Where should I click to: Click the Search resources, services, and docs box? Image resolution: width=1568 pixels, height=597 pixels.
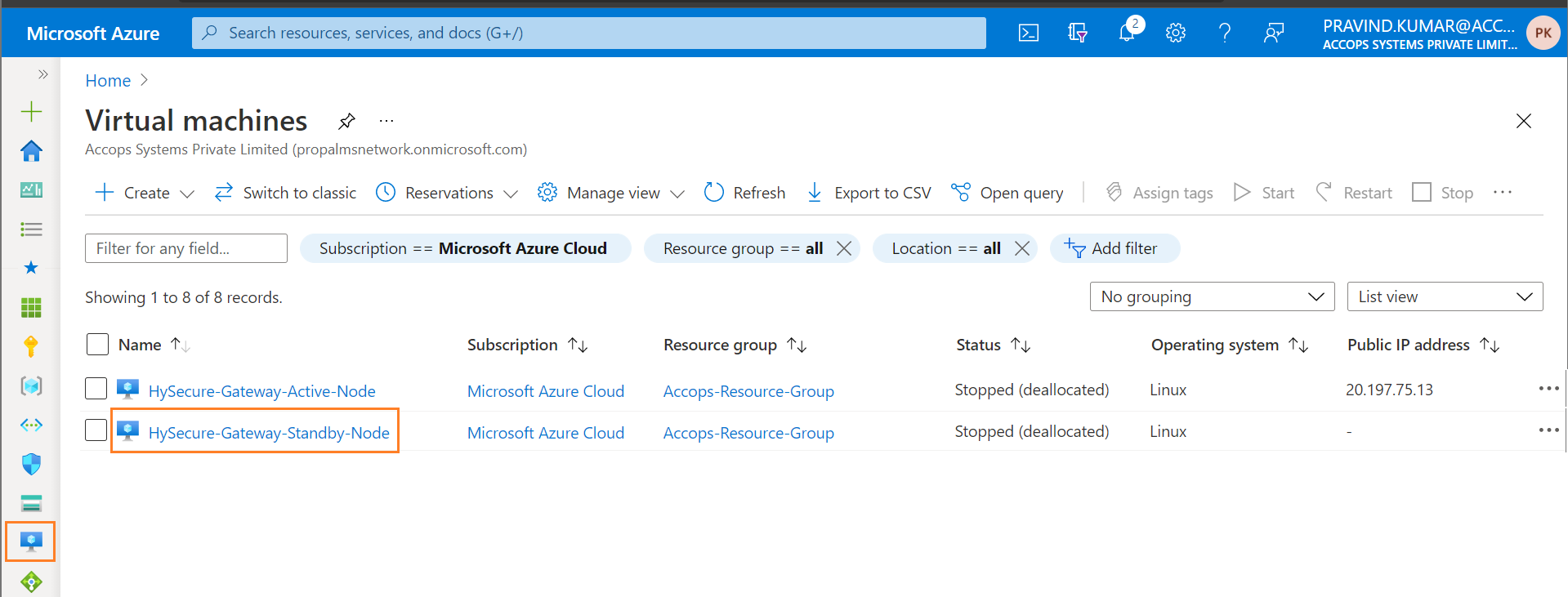[x=588, y=33]
